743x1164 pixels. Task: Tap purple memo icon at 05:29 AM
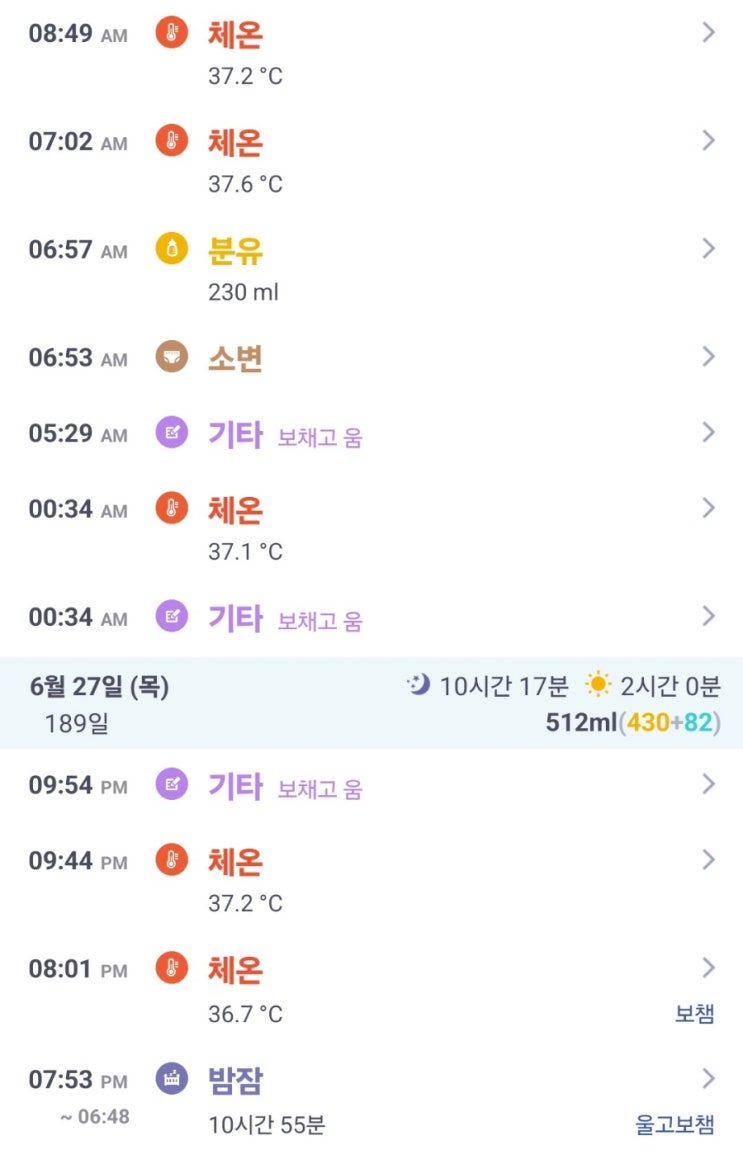tap(172, 433)
